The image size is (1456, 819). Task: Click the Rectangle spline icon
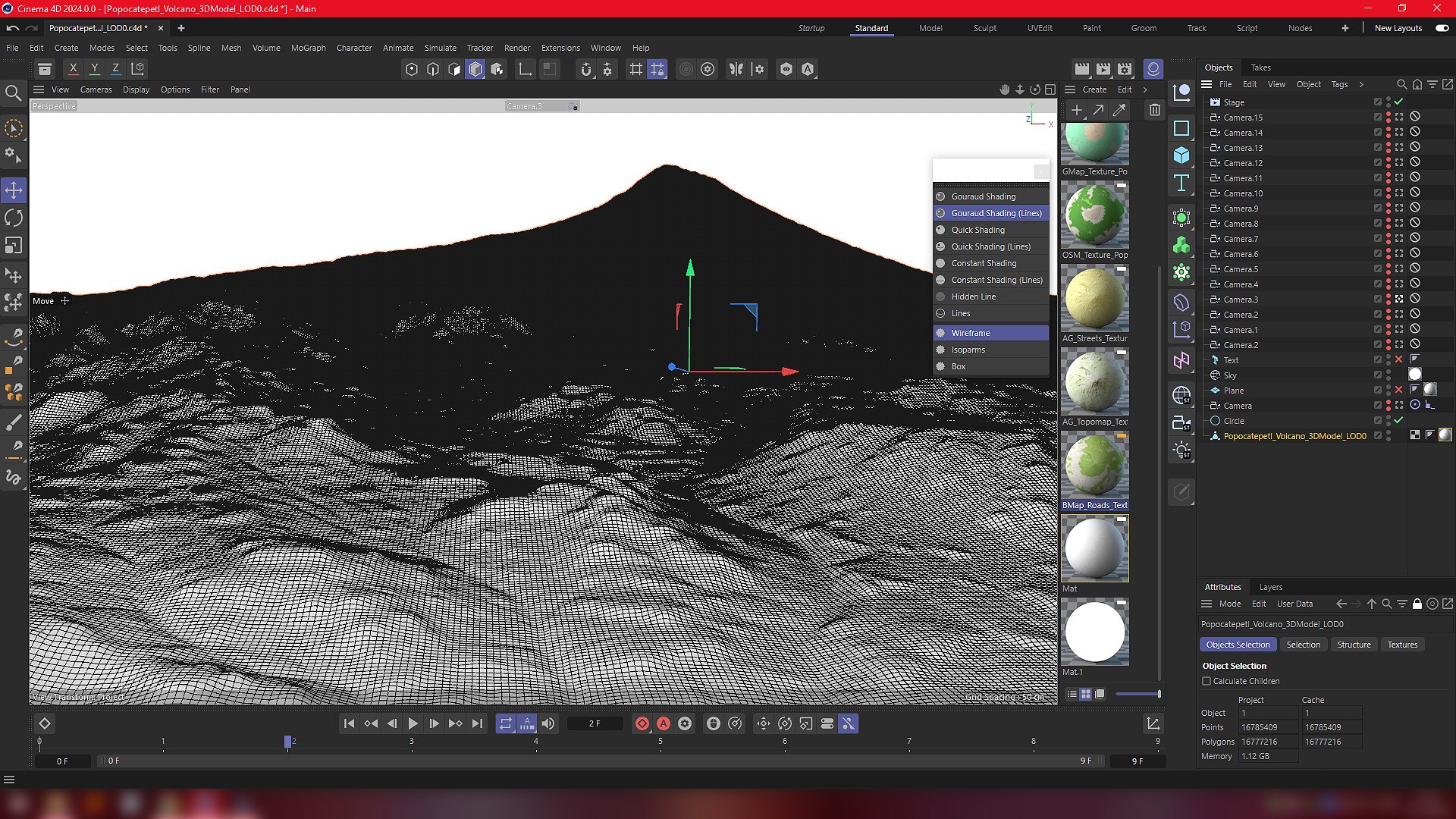[x=1181, y=128]
